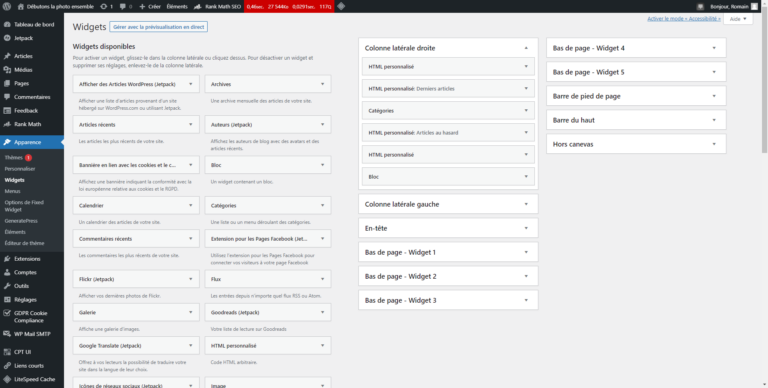Click the Créer plus icon
The height and width of the screenshot is (388, 768).
coord(142,6)
